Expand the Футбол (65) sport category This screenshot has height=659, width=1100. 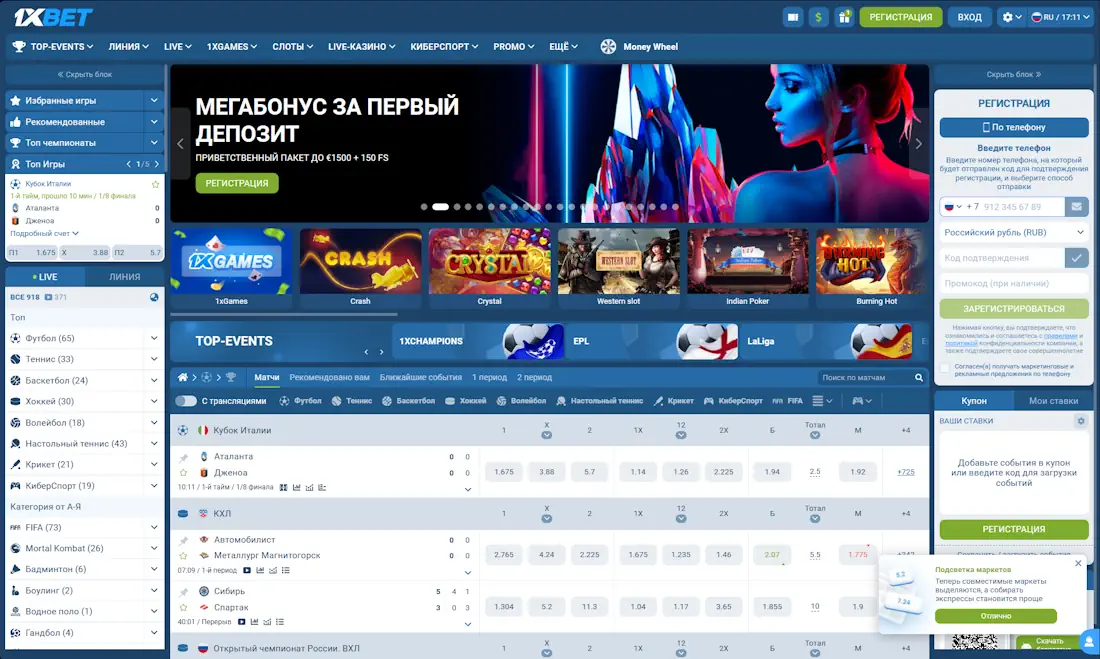click(154, 338)
